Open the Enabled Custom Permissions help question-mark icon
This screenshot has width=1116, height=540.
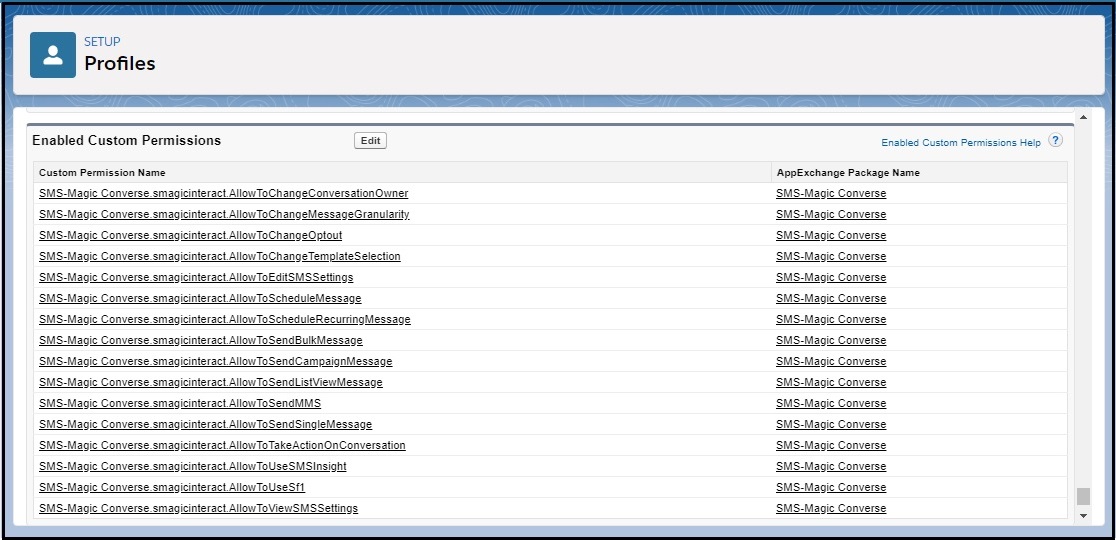click(1056, 140)
